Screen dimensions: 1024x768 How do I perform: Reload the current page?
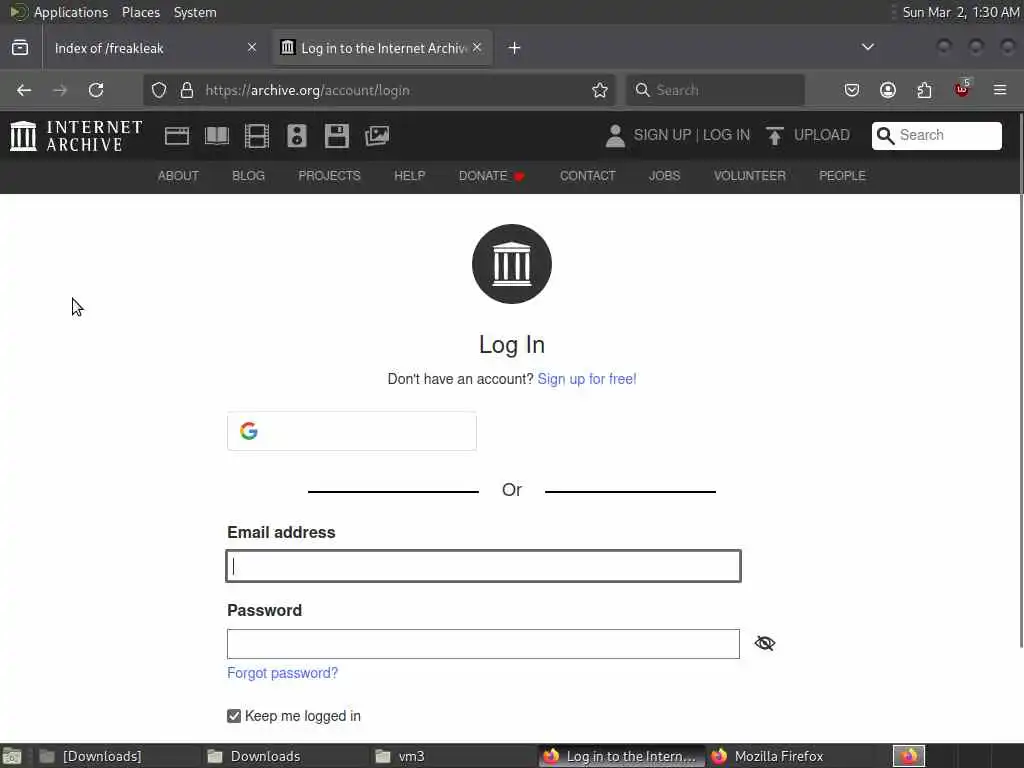[x=96, y=90]
